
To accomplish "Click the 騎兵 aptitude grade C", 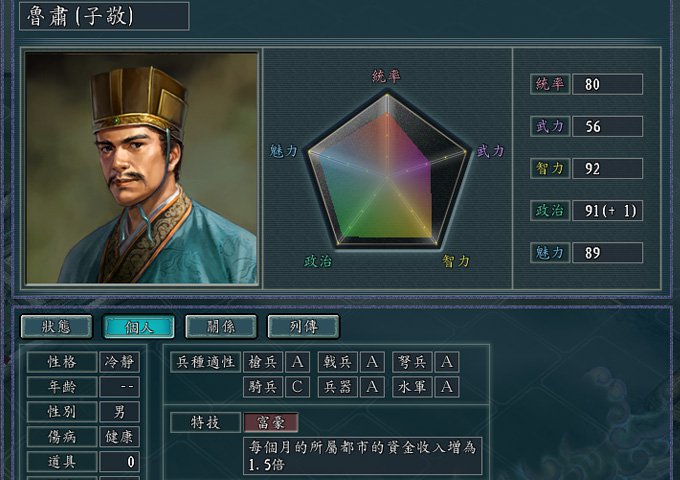I will (298, 387).
